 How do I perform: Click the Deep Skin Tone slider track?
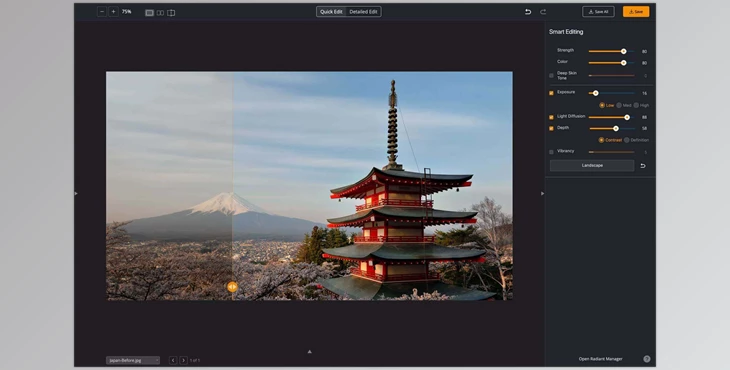611,75
